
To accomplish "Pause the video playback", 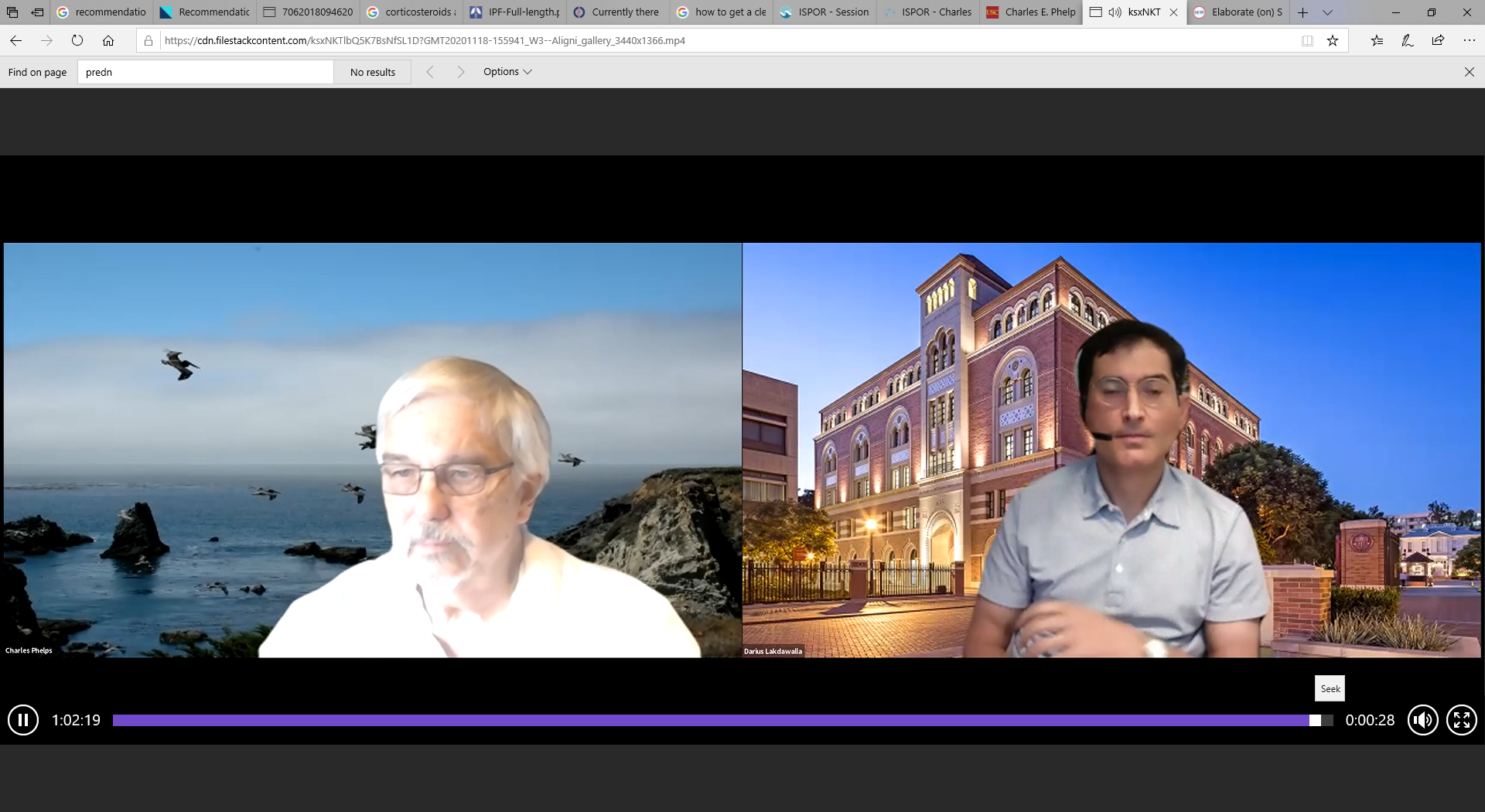I will [x=23, y=720].
